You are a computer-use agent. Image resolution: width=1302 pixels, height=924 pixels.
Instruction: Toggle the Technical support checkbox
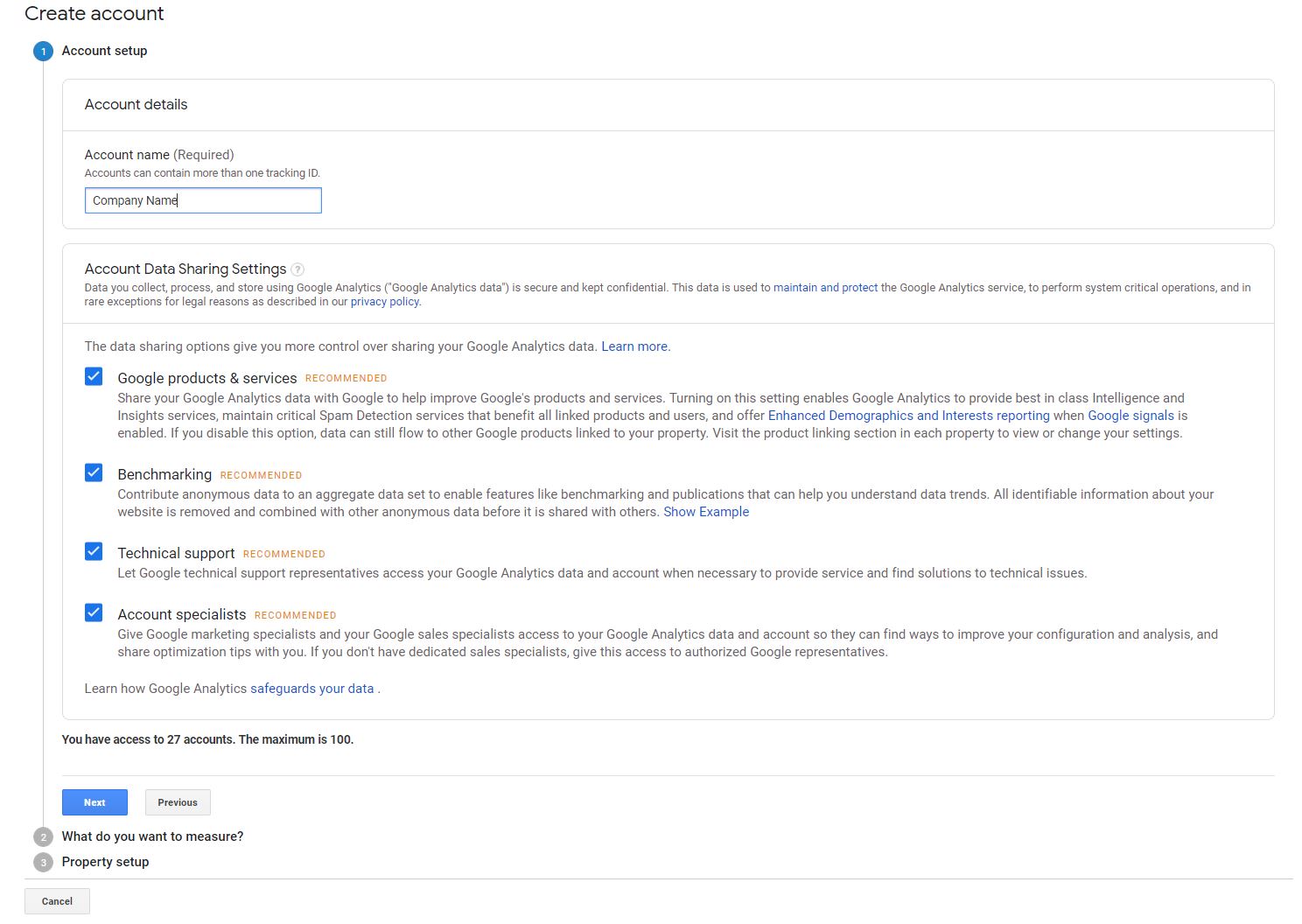tap(94, 551)
